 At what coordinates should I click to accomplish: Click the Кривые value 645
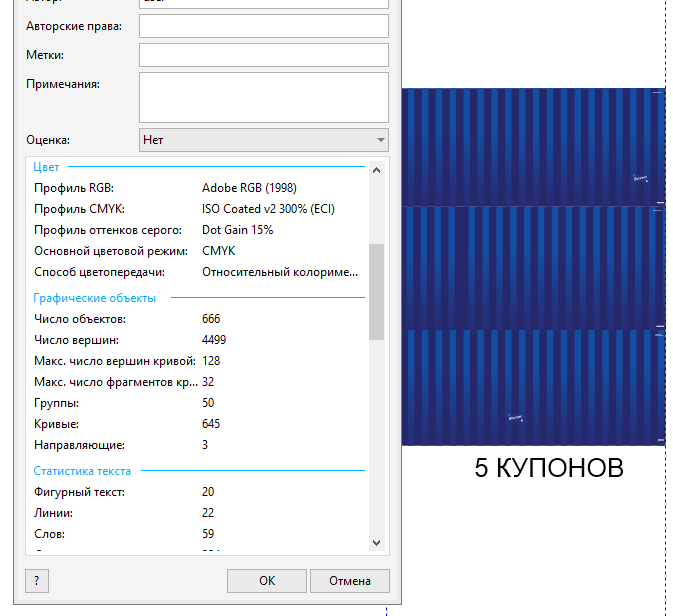coord(211,424)
